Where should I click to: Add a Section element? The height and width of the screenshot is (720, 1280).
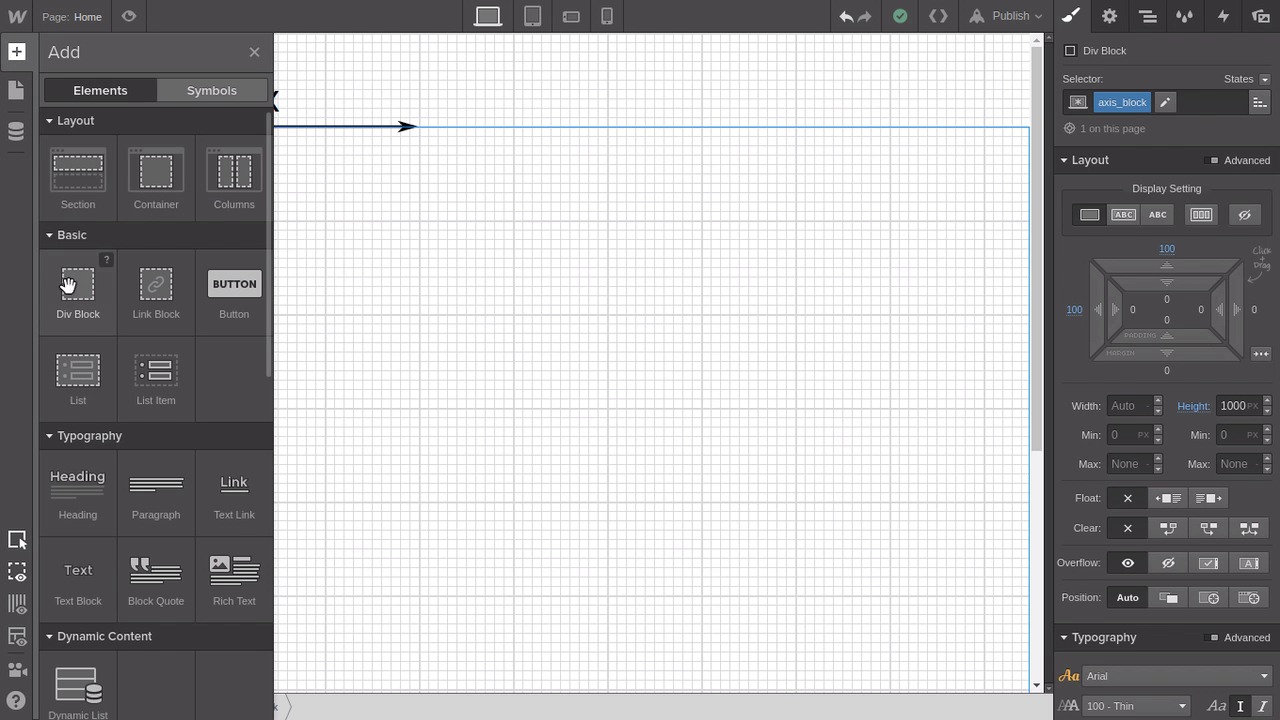pyautogui.click(x=78, y=179)
